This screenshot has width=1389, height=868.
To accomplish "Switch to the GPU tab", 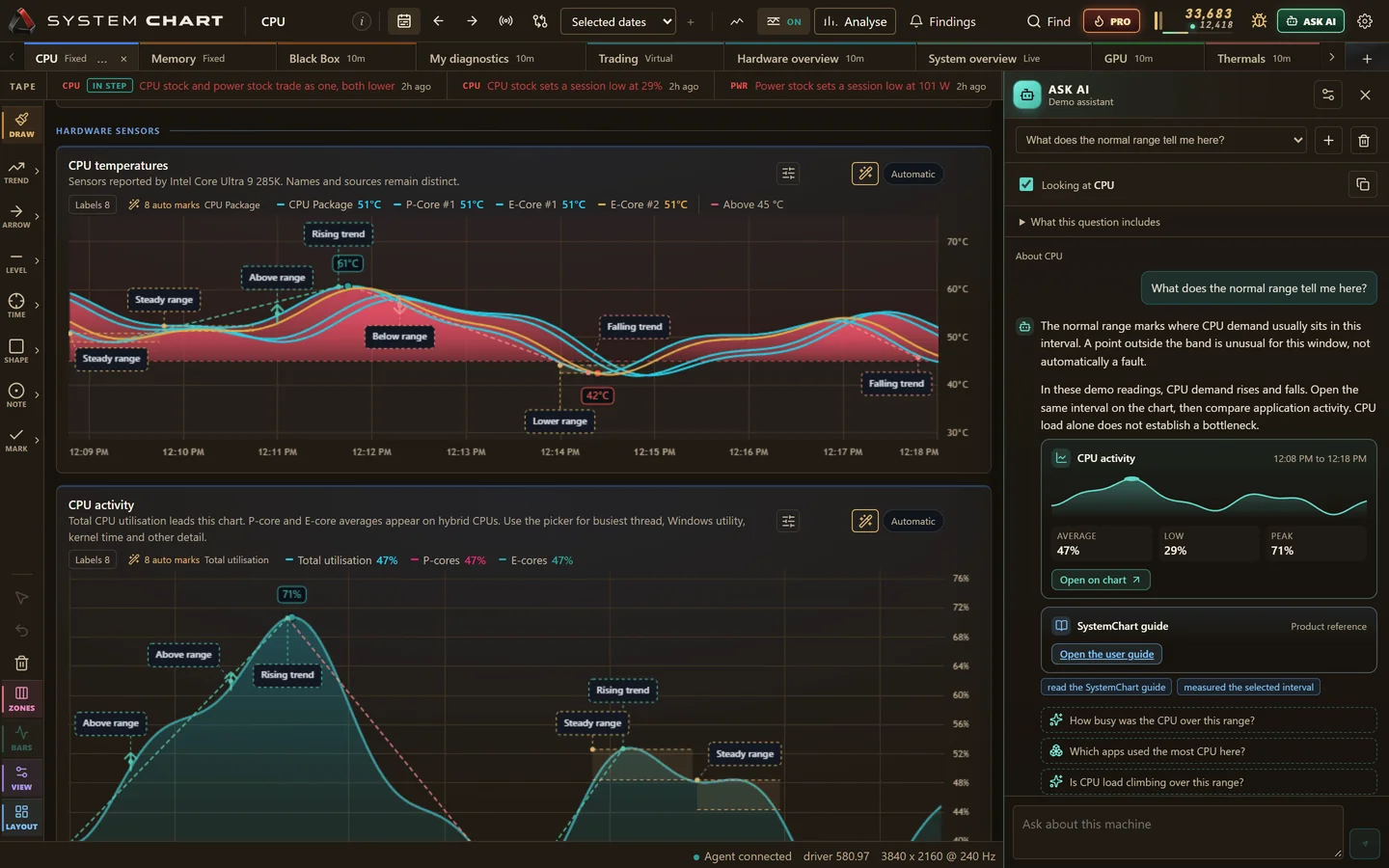I will 1147,58.
